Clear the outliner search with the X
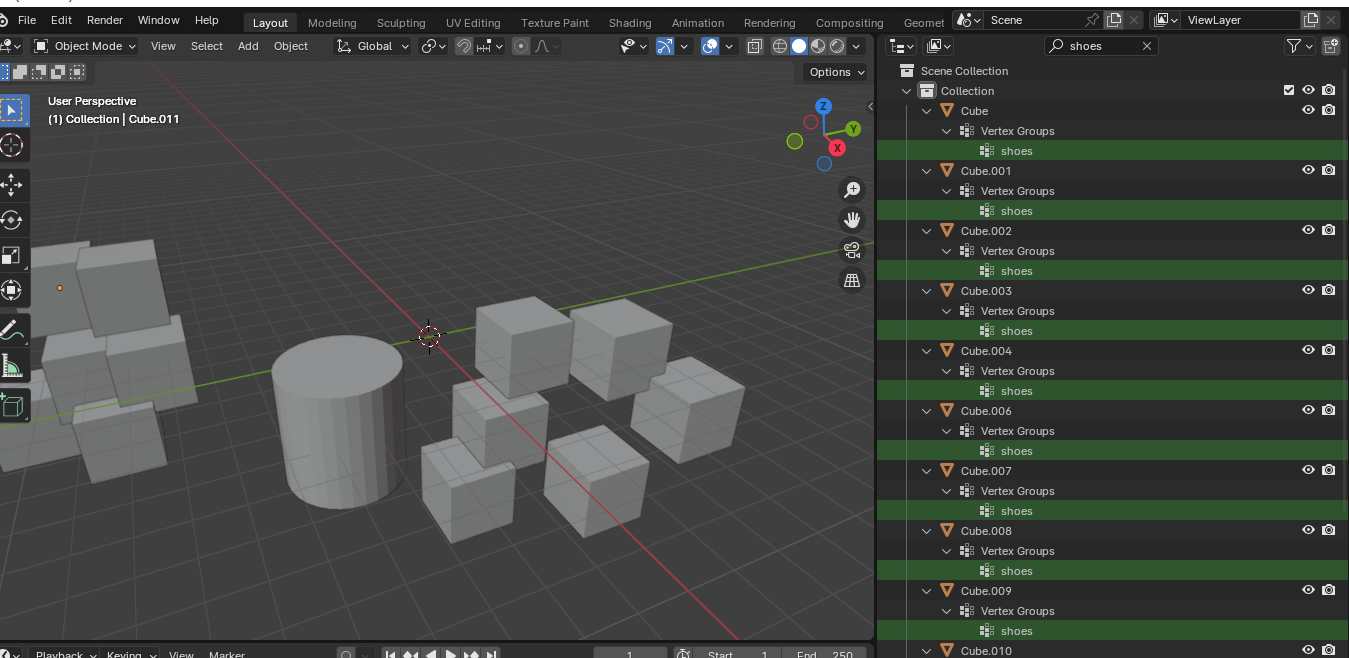Image resolution: width=1349 pixels, height=658 pixels. [x=1147, y=46]
